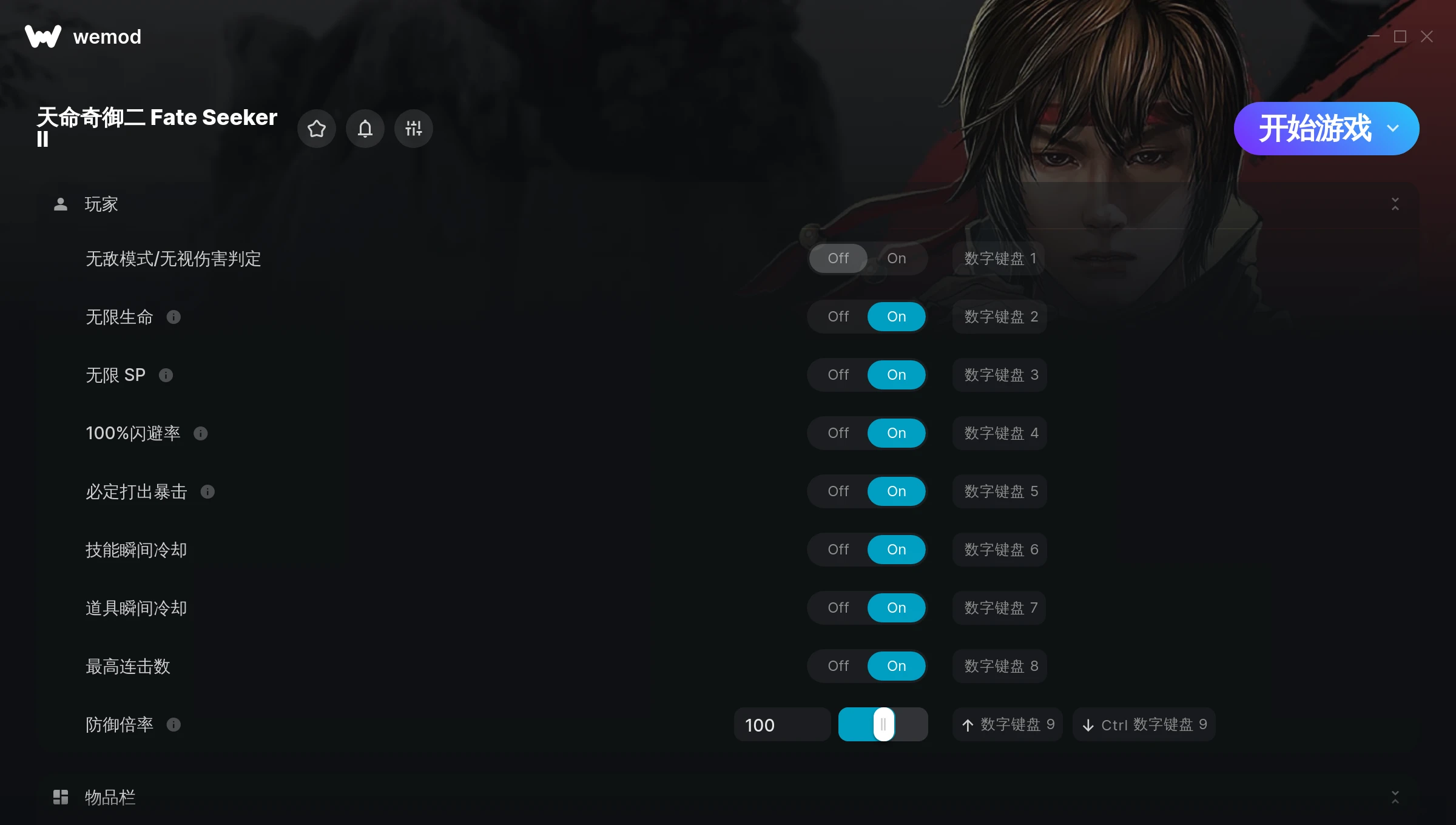
Task: View info icon for 防御倍率
Action: click(x=174, y=724)
